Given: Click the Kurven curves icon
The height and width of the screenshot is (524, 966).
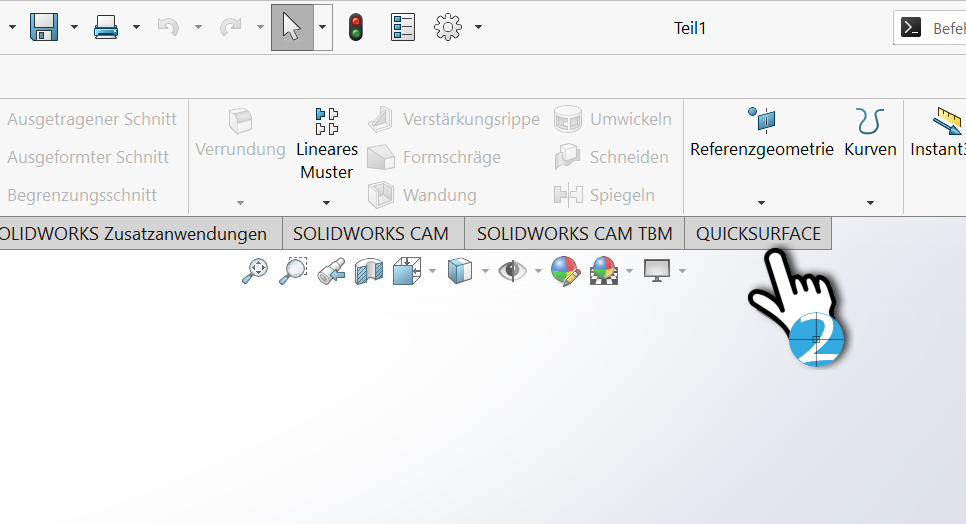Looking at the screenshot, I should coord(870,121).
